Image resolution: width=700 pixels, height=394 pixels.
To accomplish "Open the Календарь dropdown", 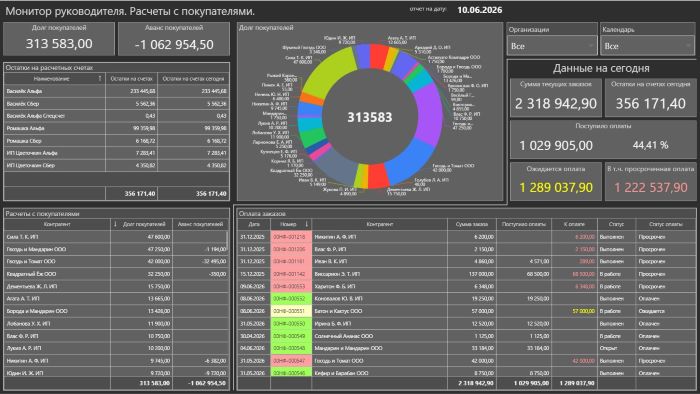I will 647,46.
